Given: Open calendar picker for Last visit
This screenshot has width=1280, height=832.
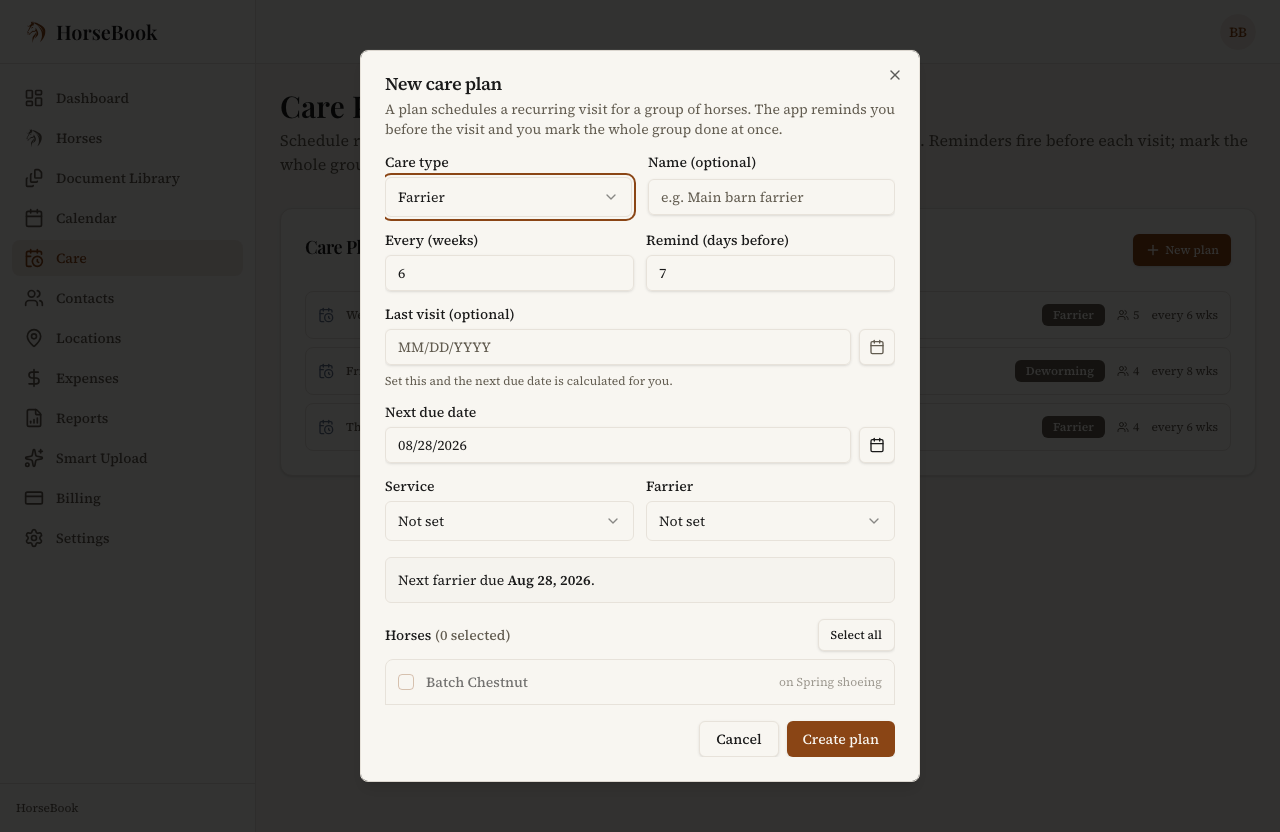Looking at the screenshot, I should click(877, 347).
